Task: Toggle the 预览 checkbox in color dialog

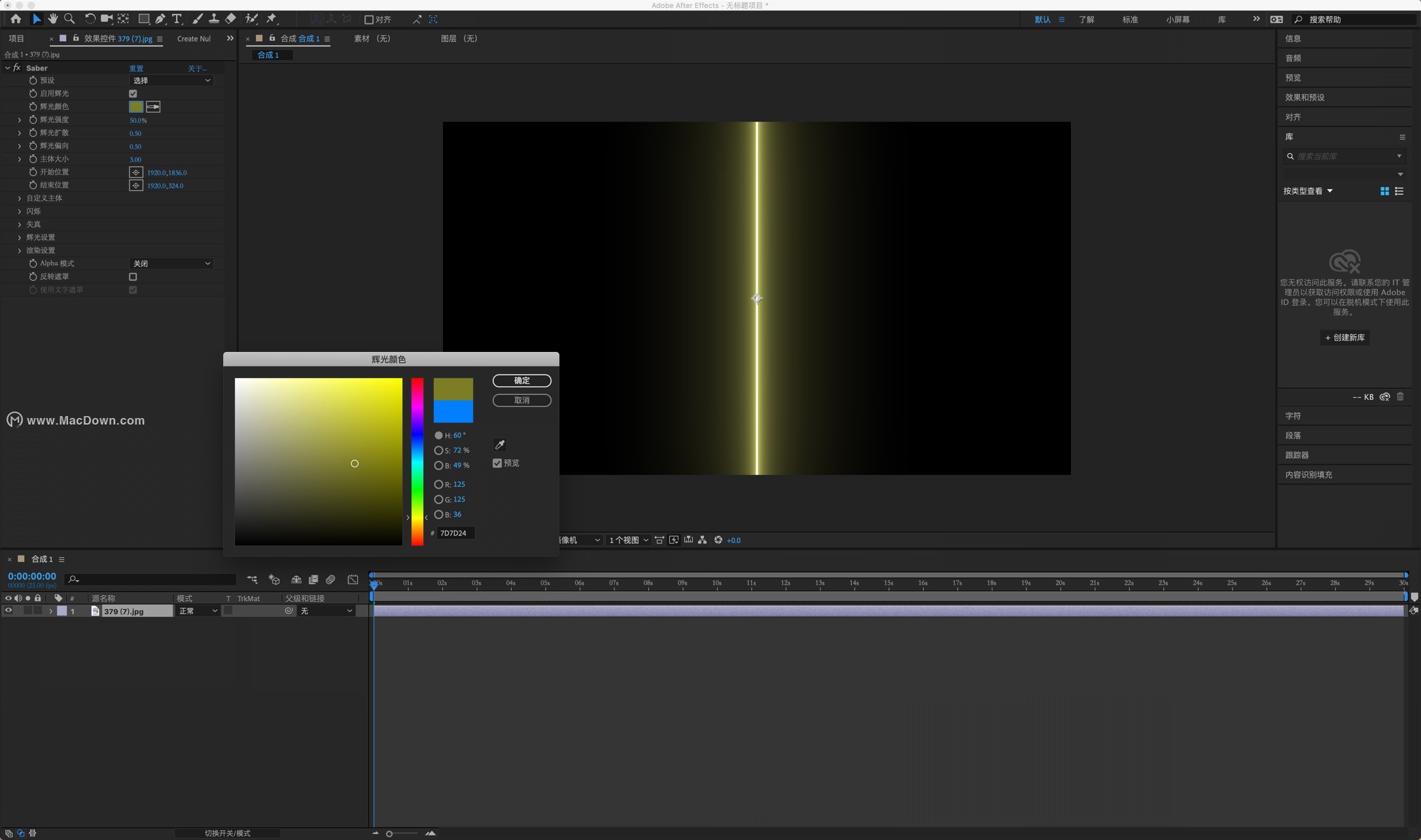Action: pyautogui.click(x=497, y=463)
